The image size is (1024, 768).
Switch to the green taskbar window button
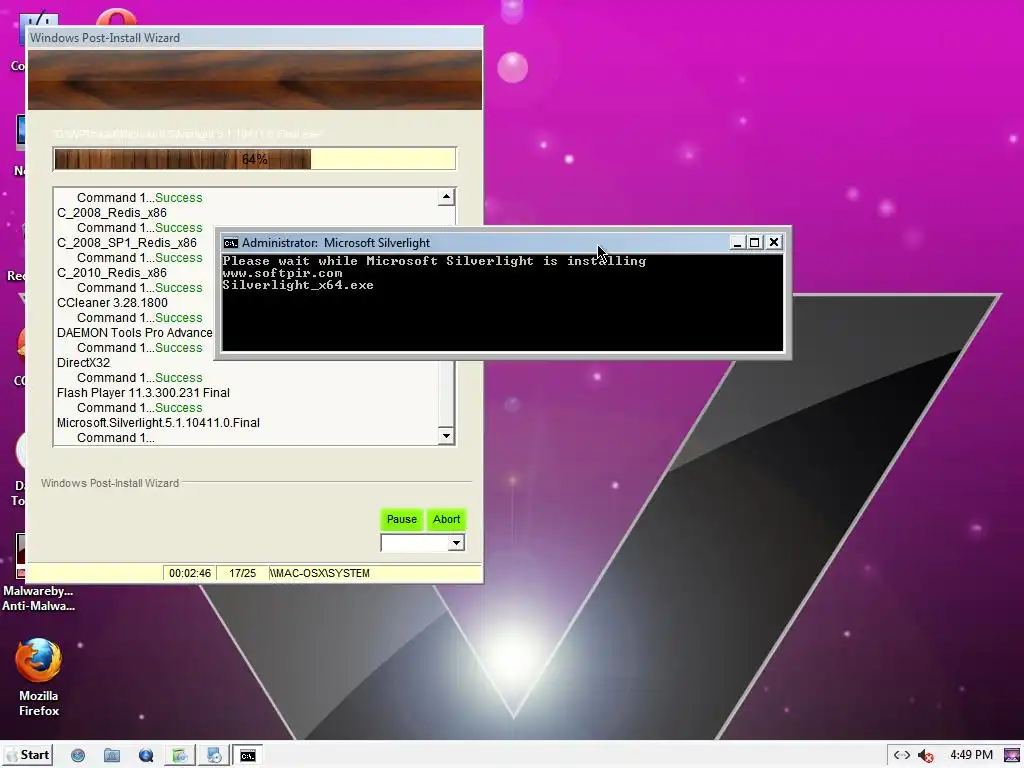(180, 756)
